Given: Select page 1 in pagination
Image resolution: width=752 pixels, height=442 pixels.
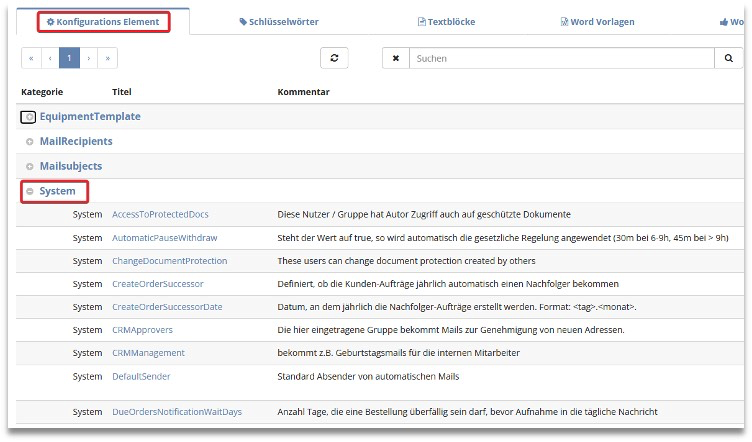Looking at the screenshot, I should coord(69,59).
